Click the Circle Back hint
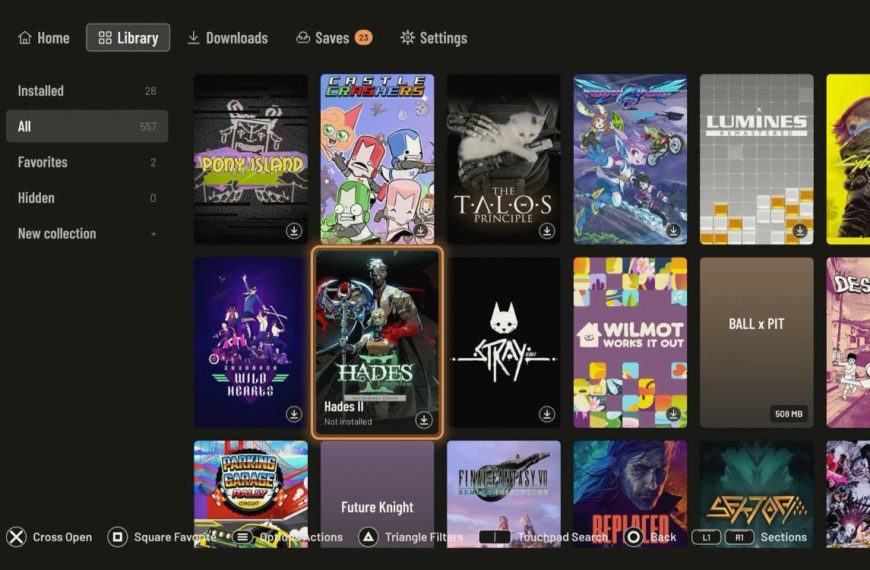 [x=649, y=537]
